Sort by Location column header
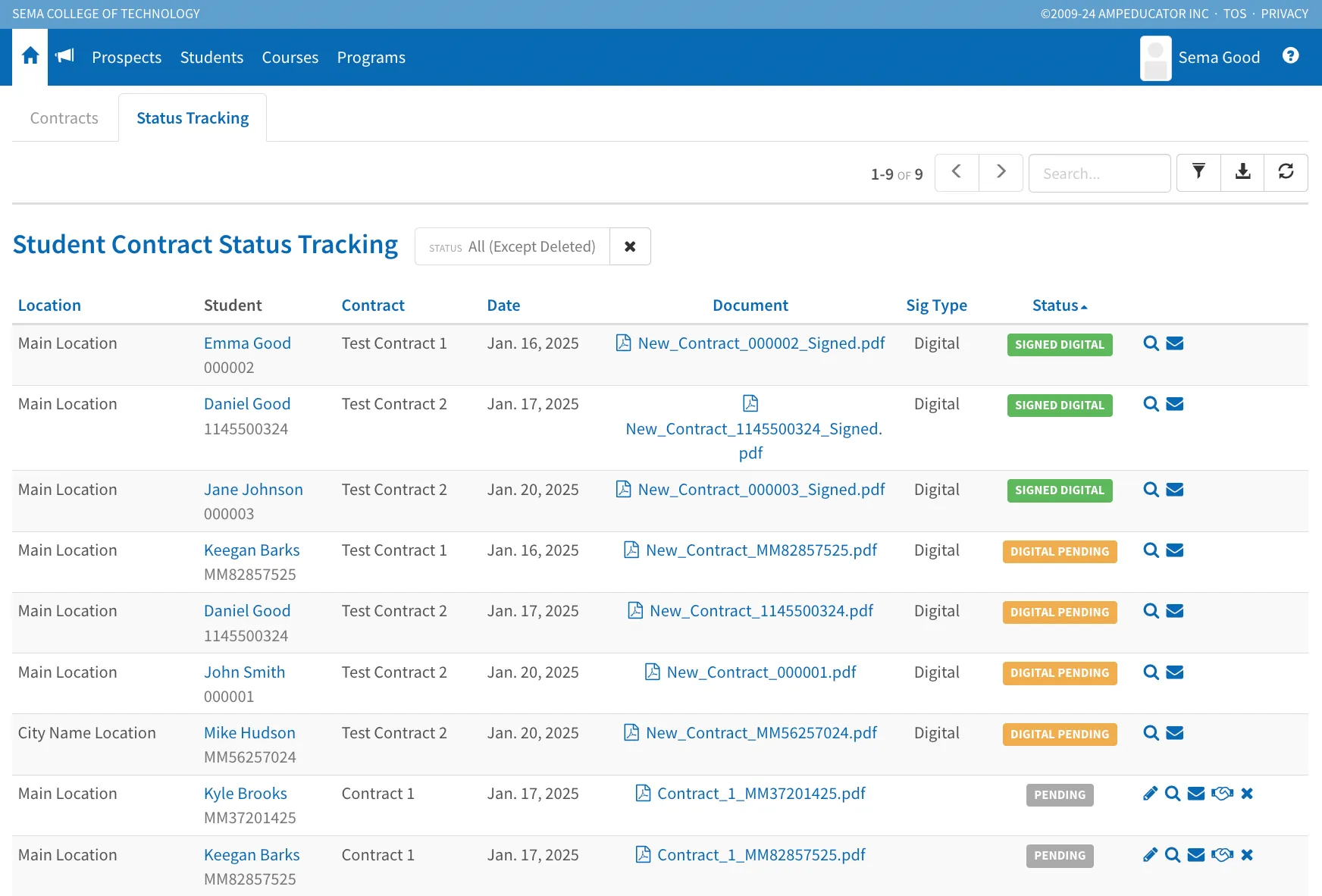Viewport: 1322px width, 896px height. [49, 305]
